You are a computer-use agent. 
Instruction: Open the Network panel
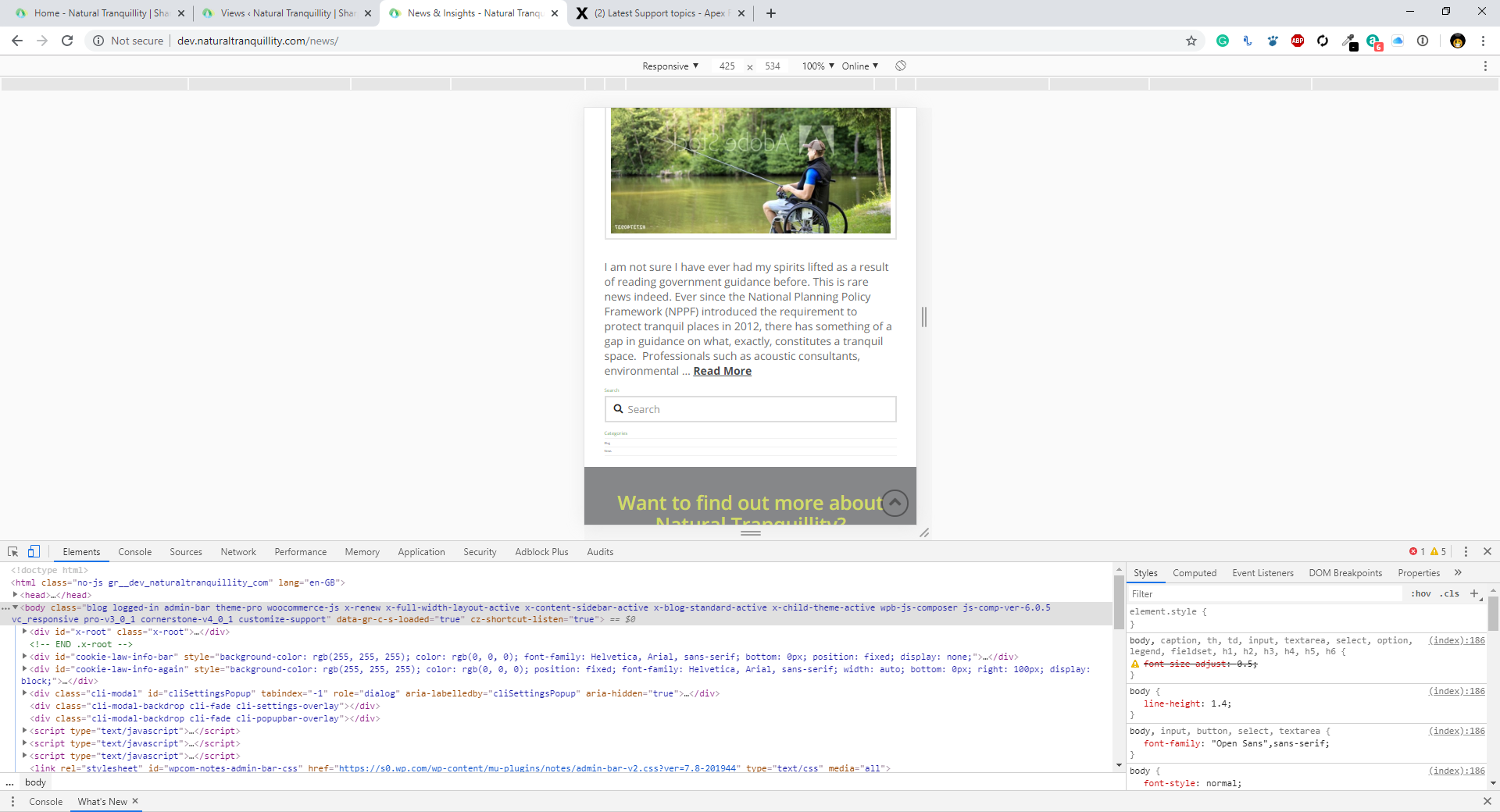[x=238, y=551]
